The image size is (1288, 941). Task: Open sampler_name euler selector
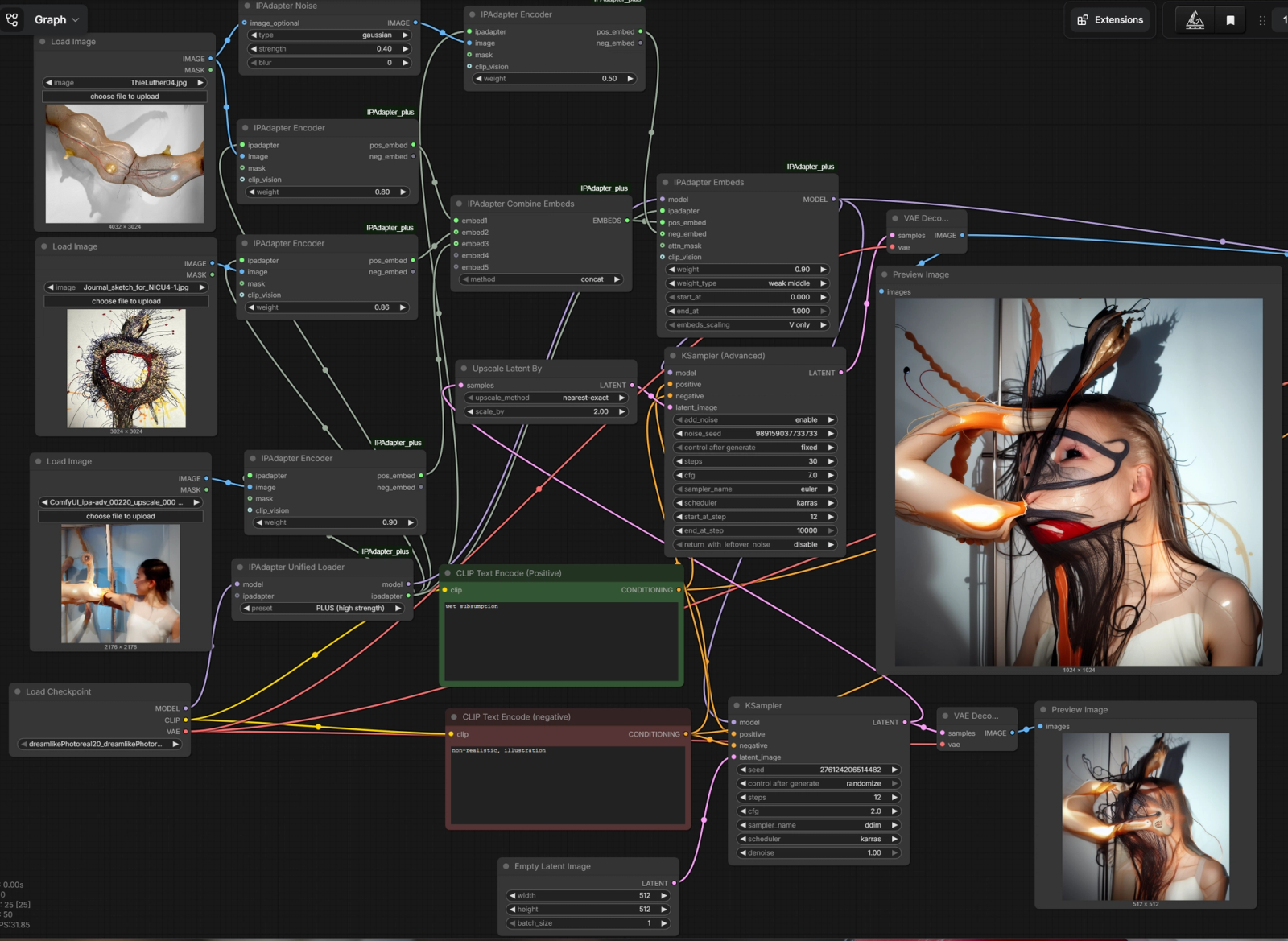[x=755, y=489]
